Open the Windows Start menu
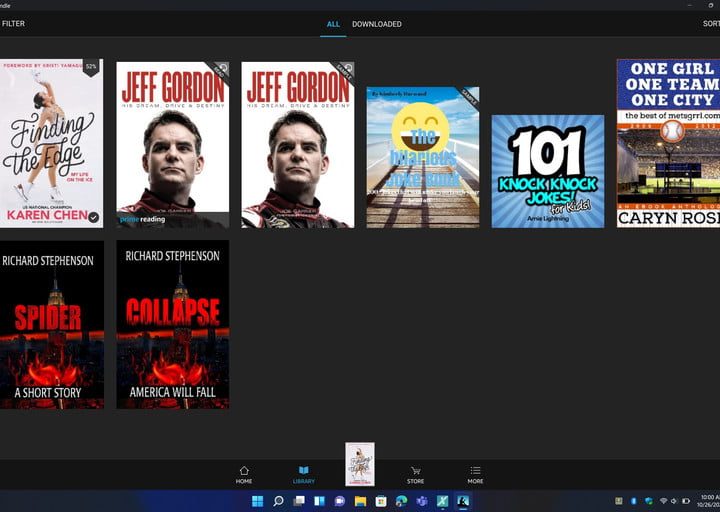 258,501
